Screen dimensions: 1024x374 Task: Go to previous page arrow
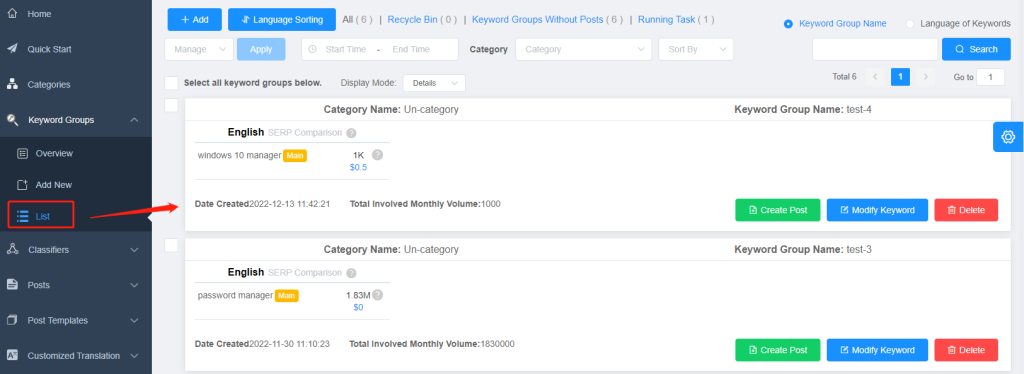[x=876, y=77]
